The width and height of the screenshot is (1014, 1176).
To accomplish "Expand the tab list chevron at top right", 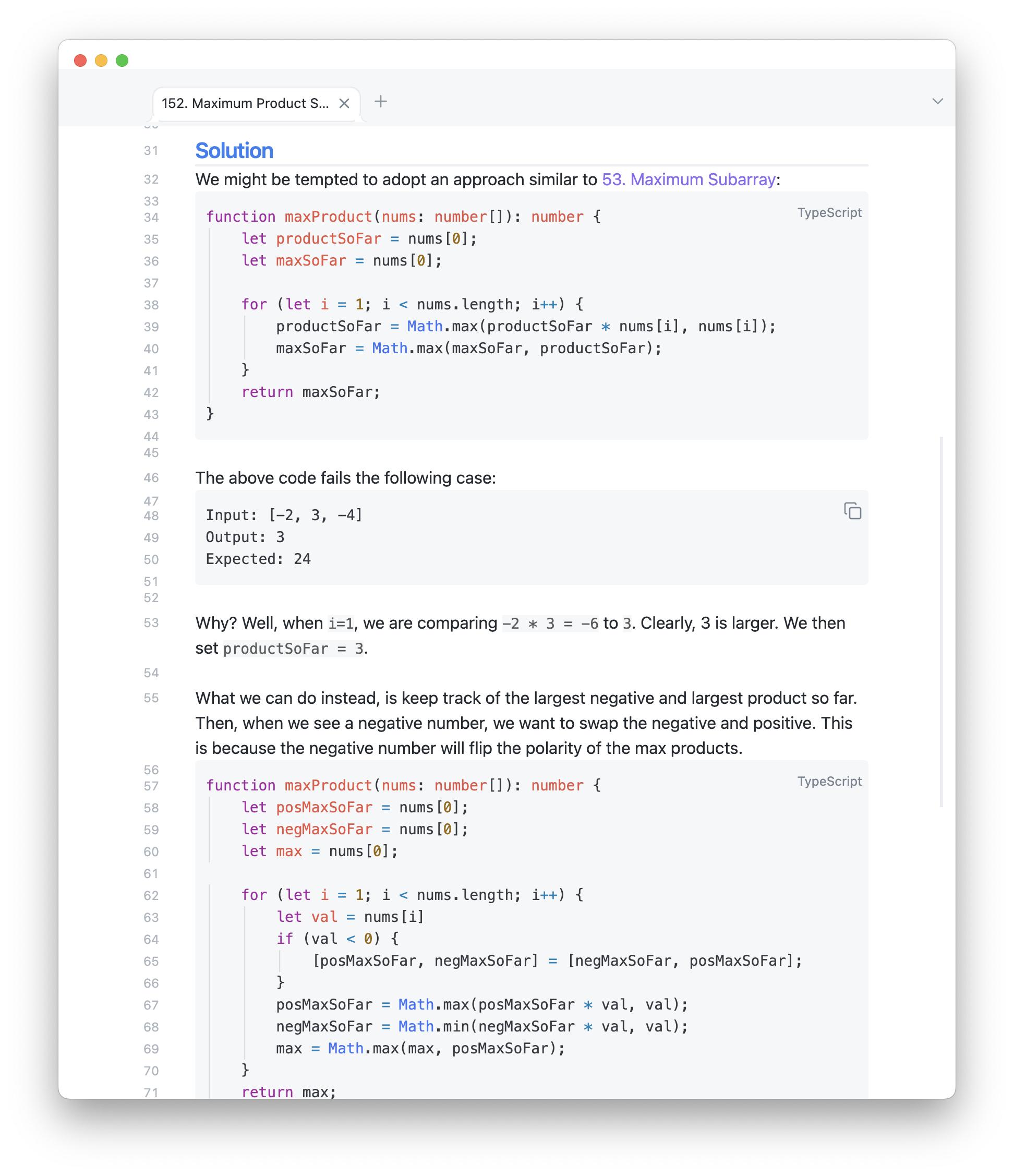I will tap(937, 102).
